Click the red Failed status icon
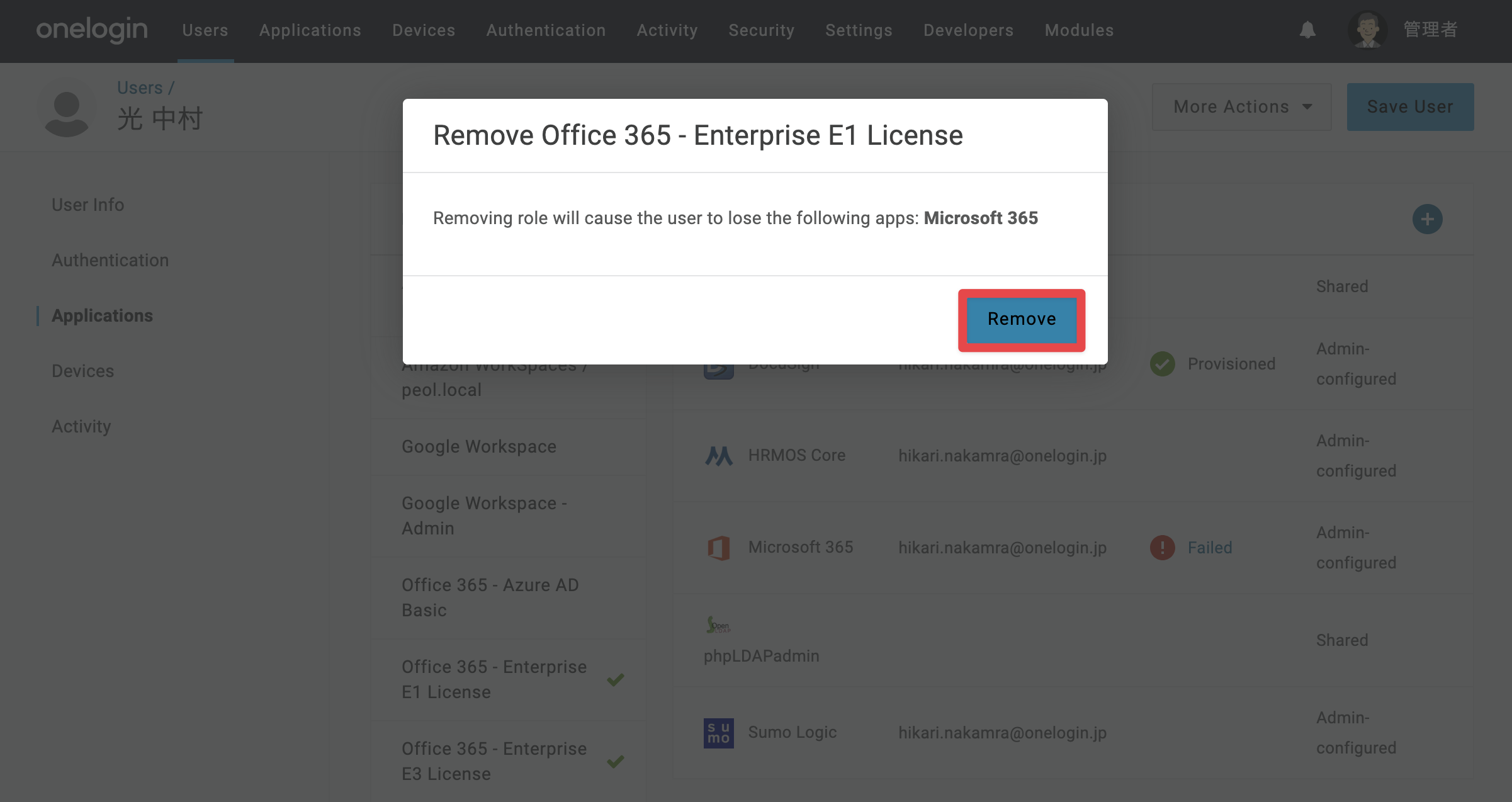This screenshot has width=1512, height=802. click(1162, 548)
